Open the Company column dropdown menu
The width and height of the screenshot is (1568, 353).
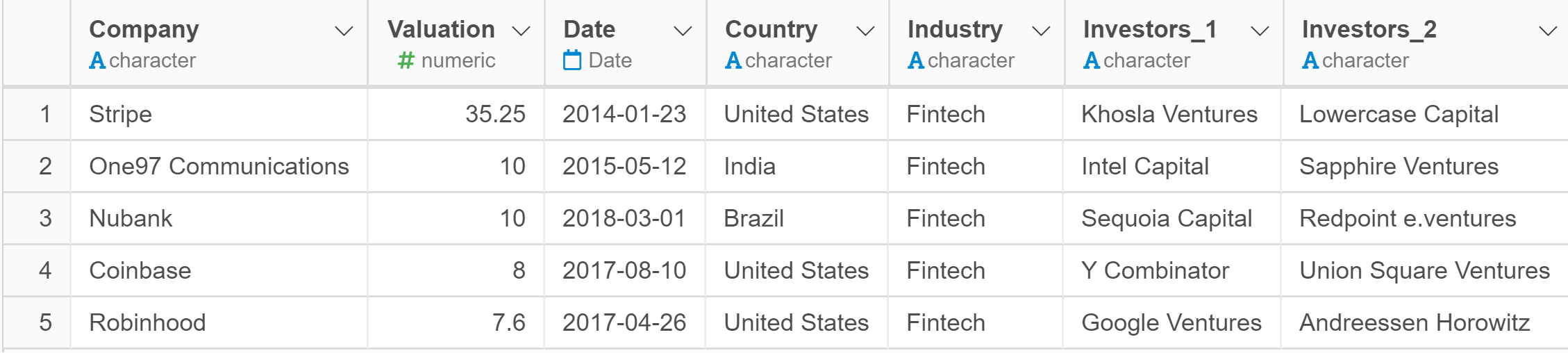click(344, 31)
